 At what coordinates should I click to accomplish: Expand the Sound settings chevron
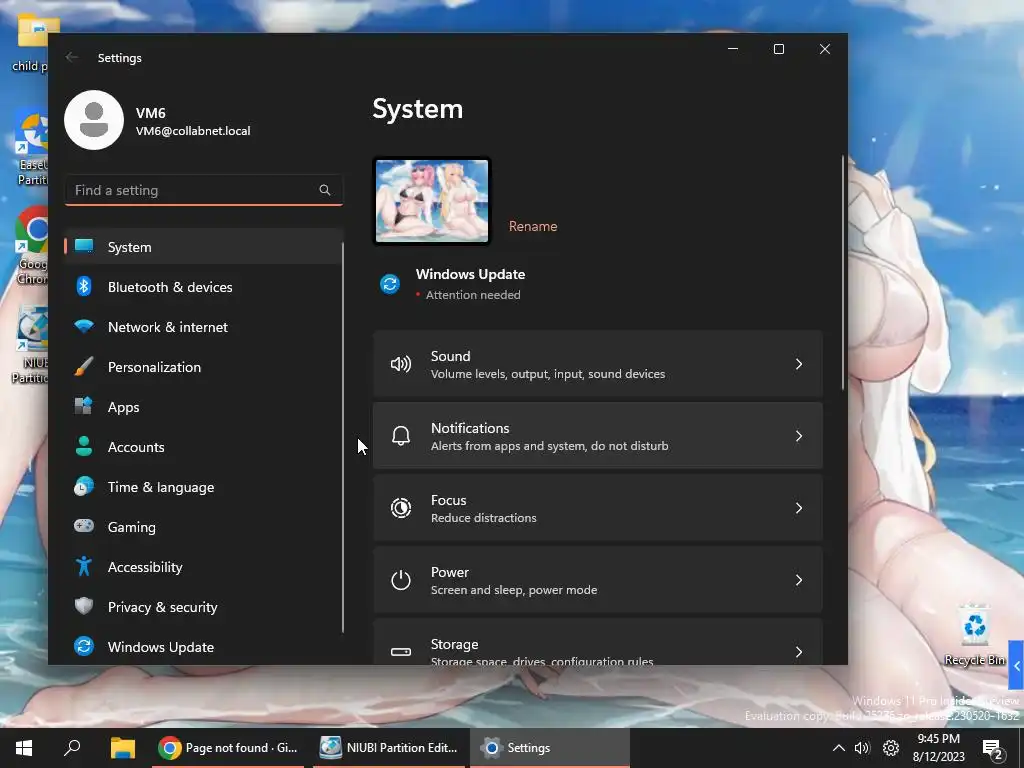(x=799, y=364)
